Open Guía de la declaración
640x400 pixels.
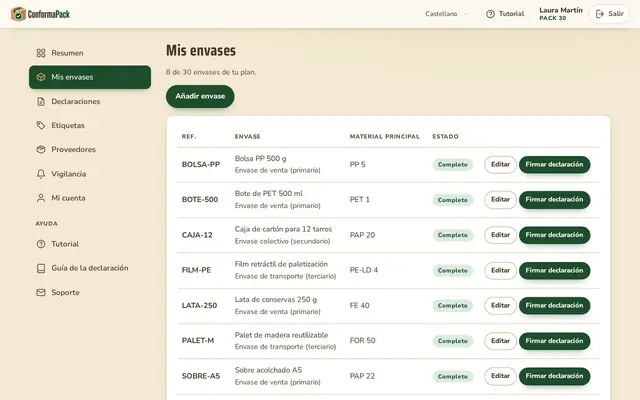click(x=90, y=268)
